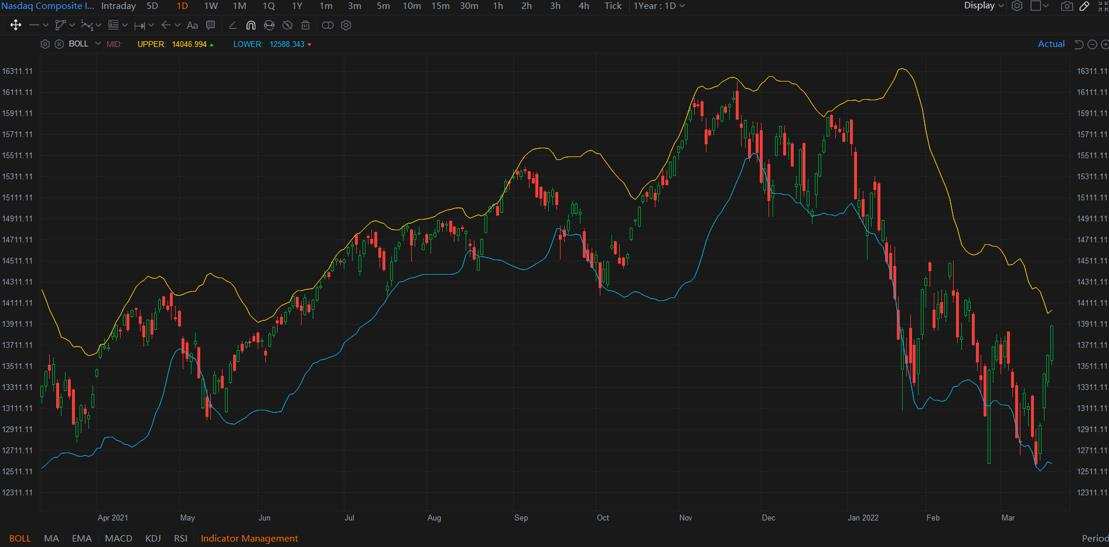The image size is (1109, 547).
Task: Select the 1Y yearly timeframe
Action: point(297,6)
